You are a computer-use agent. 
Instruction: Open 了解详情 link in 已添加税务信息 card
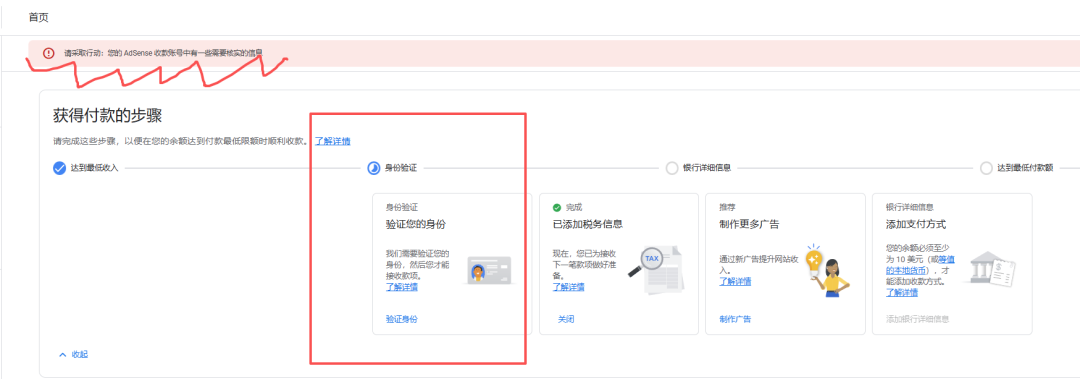click(x=568, y=287)
